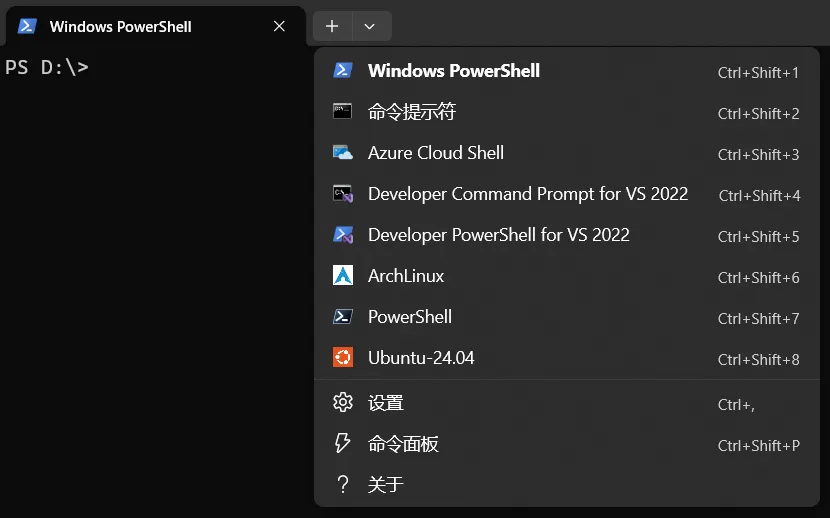Click the Windows PowerShell icon in dropdown menu

tap(343, 70)
